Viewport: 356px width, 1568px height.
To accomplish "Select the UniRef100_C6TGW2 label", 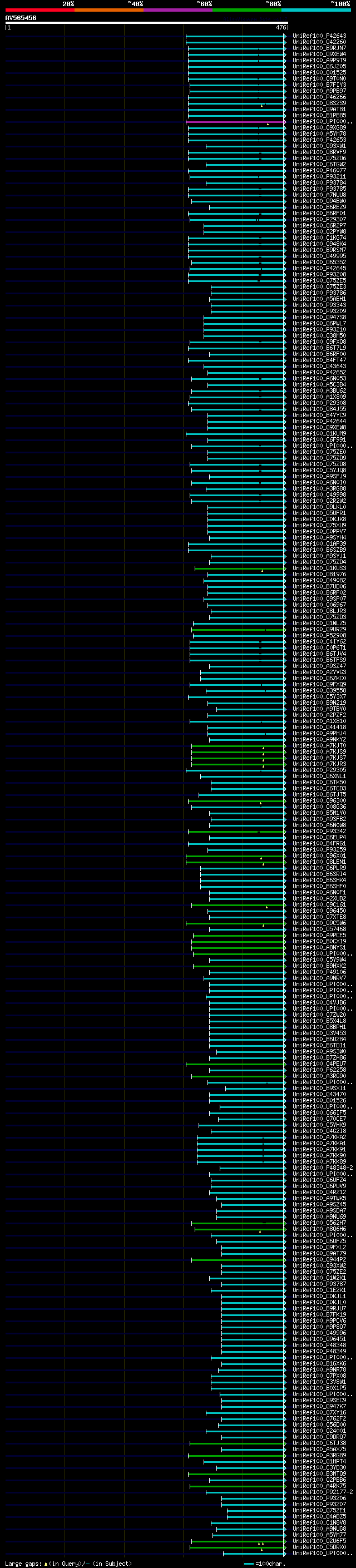I will [319, 164].
